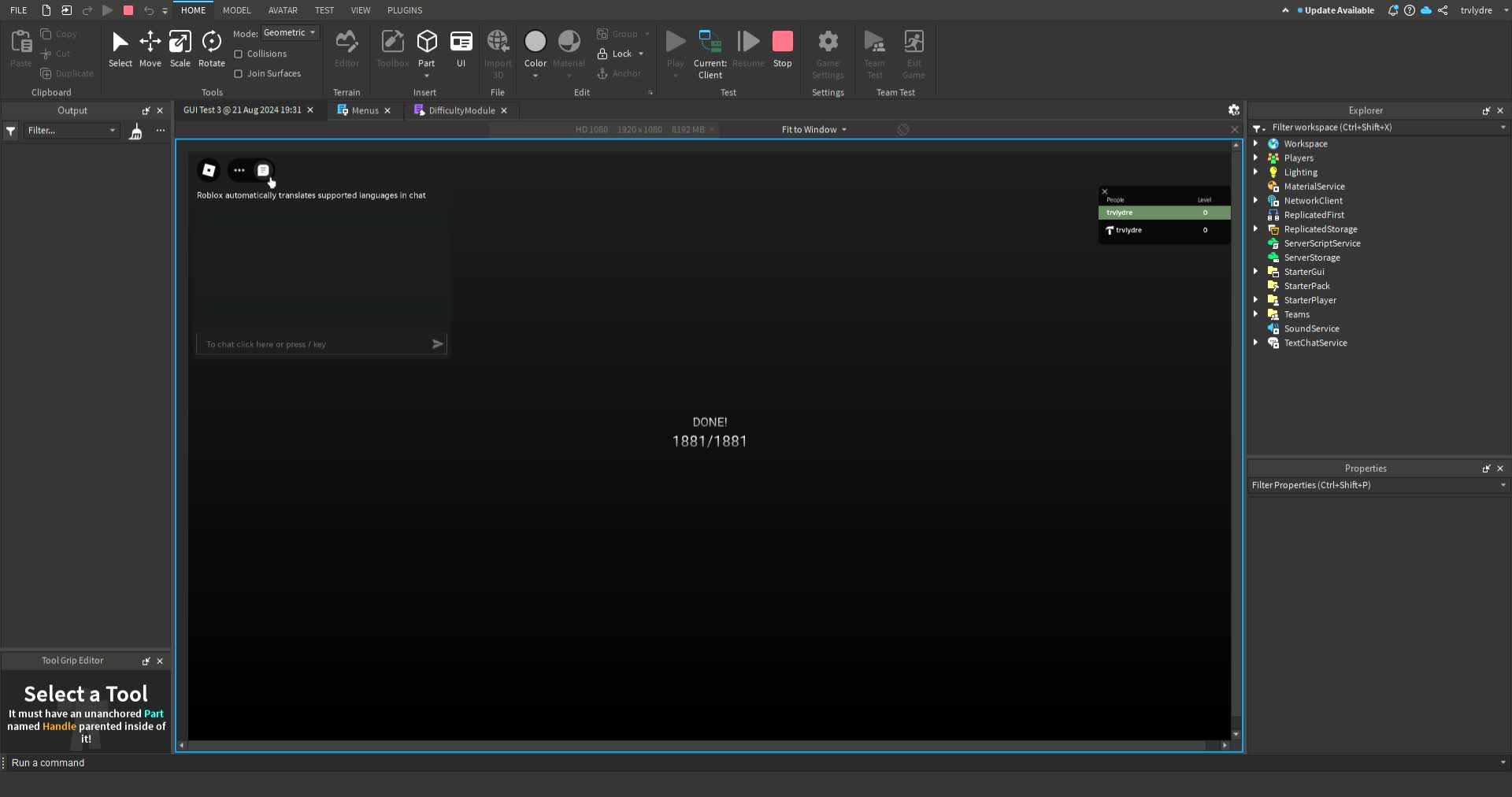Click the Roblox menu icon in viewport
The image size is (1512, 797).
(209, 170)
